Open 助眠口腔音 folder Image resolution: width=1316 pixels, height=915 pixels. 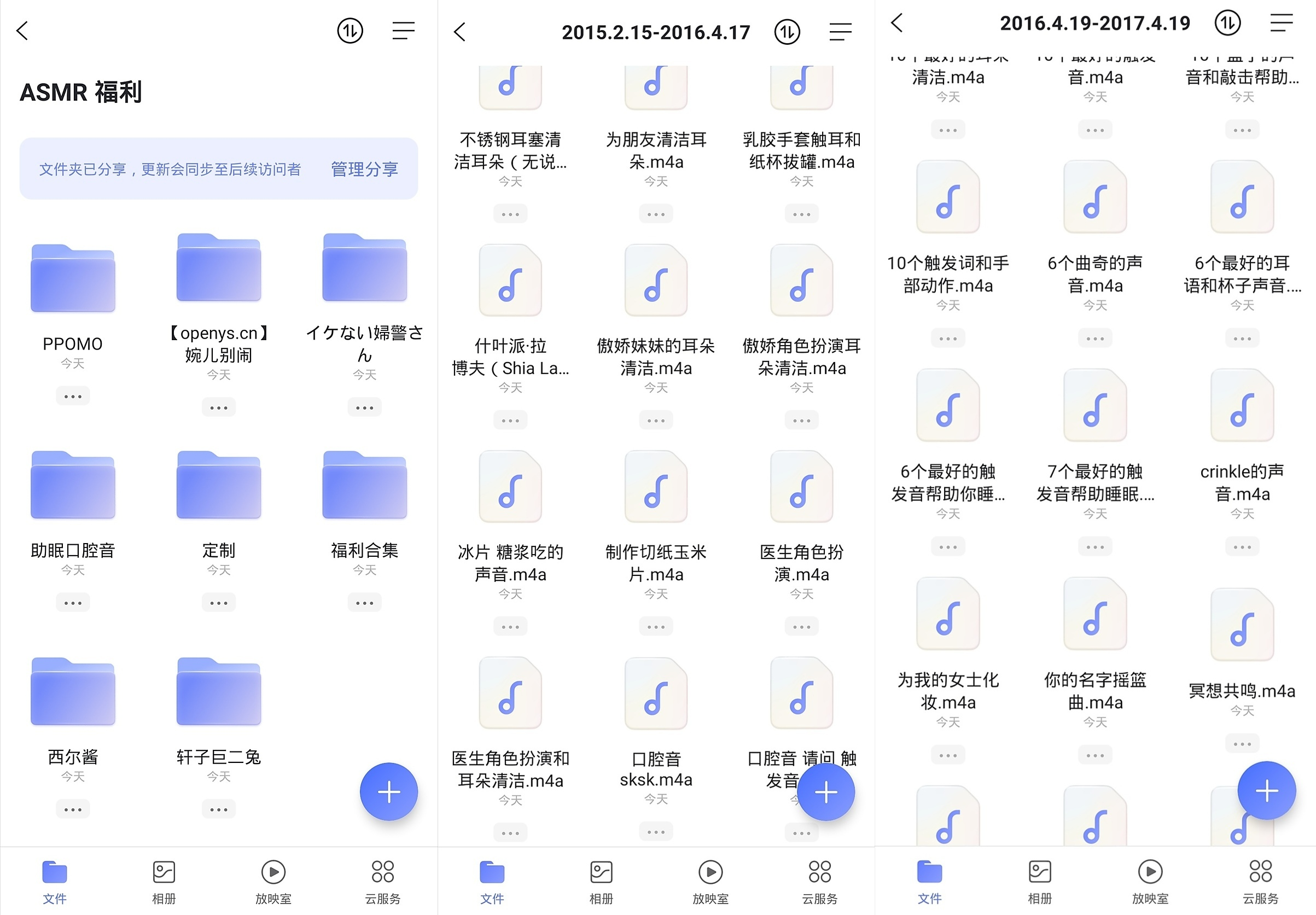[73, 485]
